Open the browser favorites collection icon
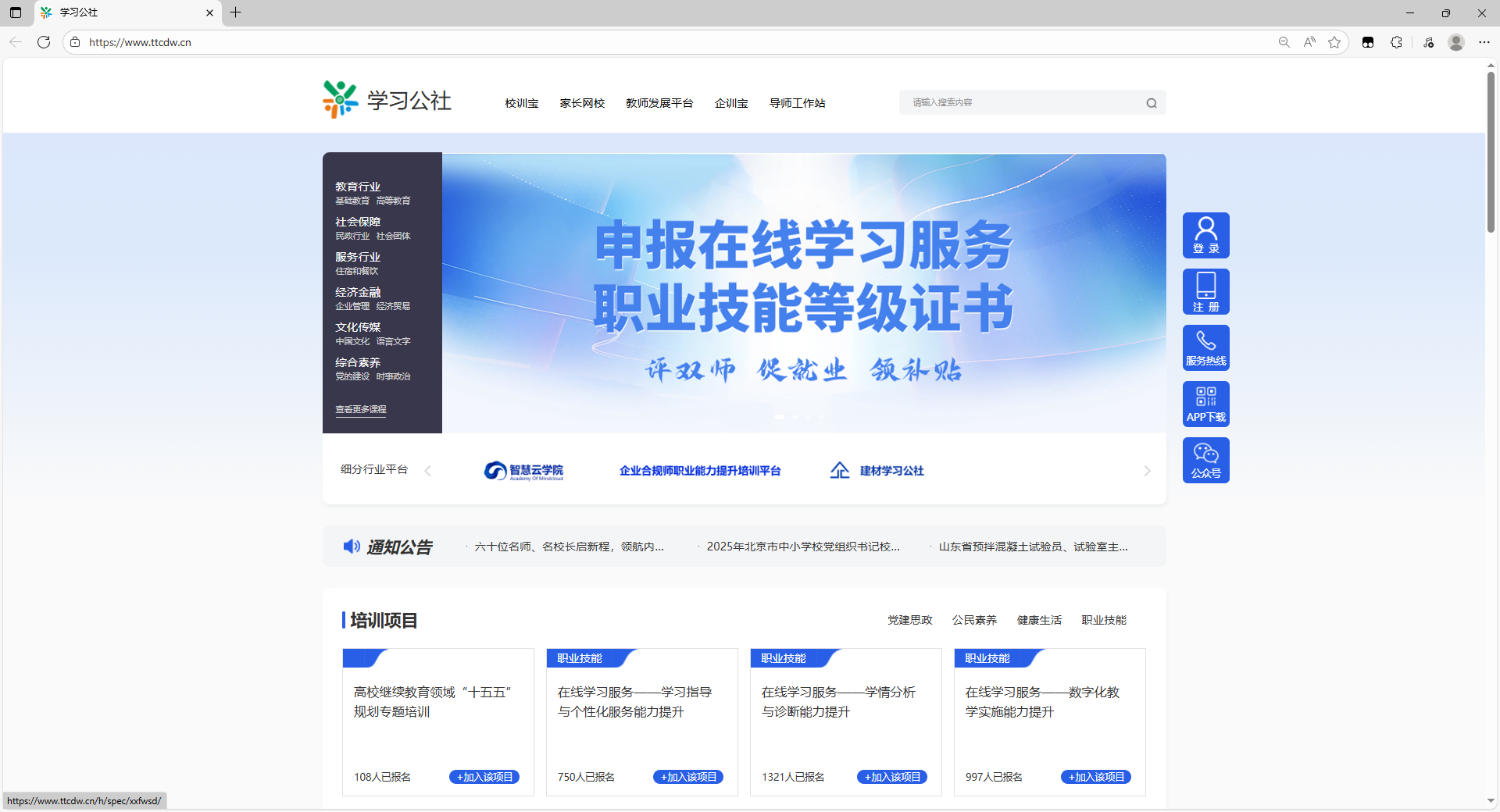 pos(1428,42)
